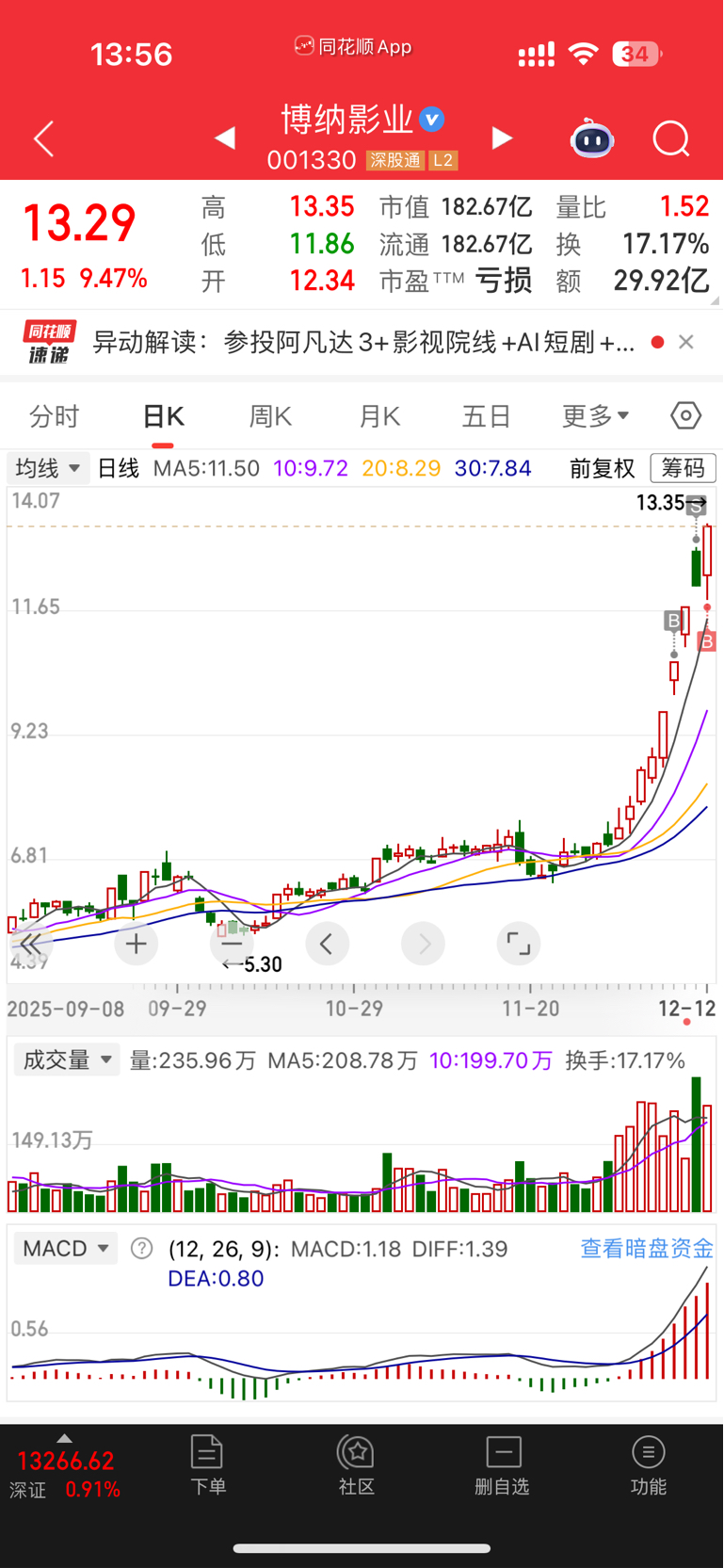Switch to 日K tab
The image size is (724, 1568).
point(163,416)
